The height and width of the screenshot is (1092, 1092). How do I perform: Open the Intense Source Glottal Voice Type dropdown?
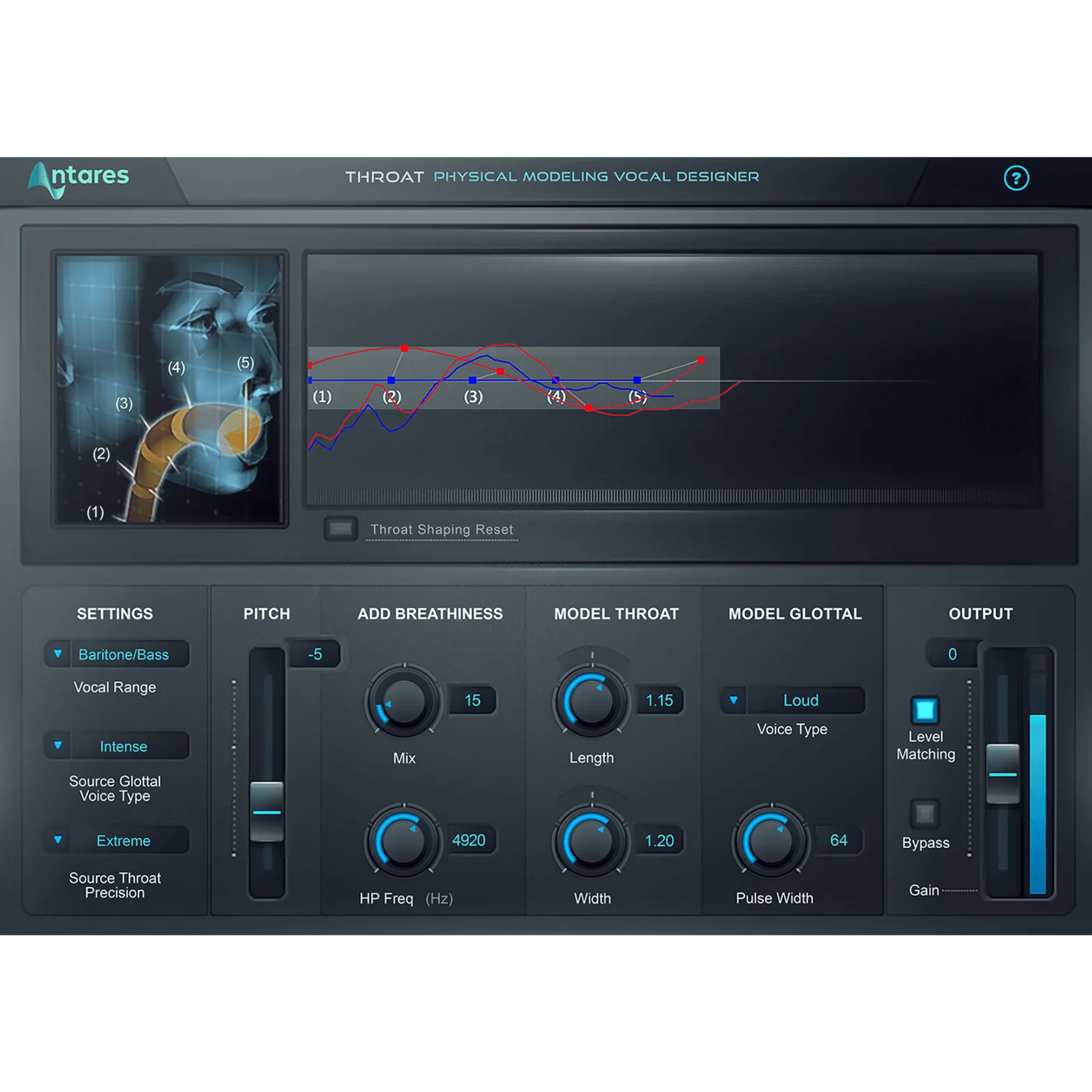coord(116,746)
